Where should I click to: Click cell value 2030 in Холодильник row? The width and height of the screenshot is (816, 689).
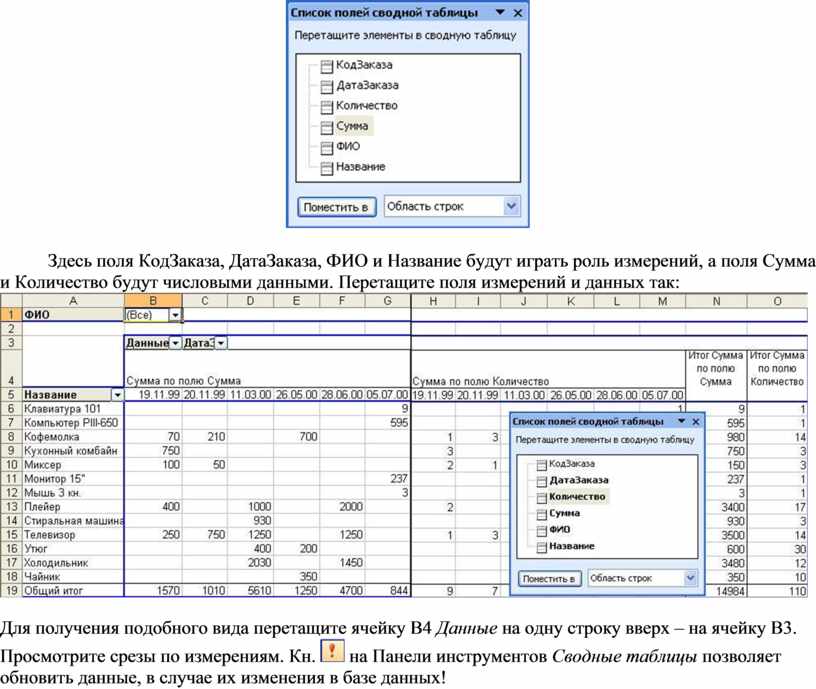pos(259,563)
